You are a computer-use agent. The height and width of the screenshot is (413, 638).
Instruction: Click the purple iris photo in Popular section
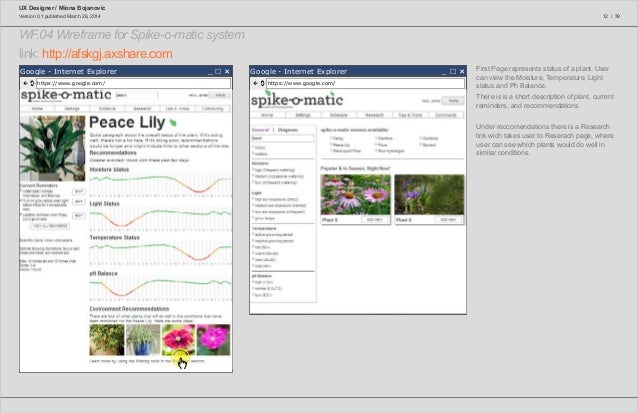429,194
